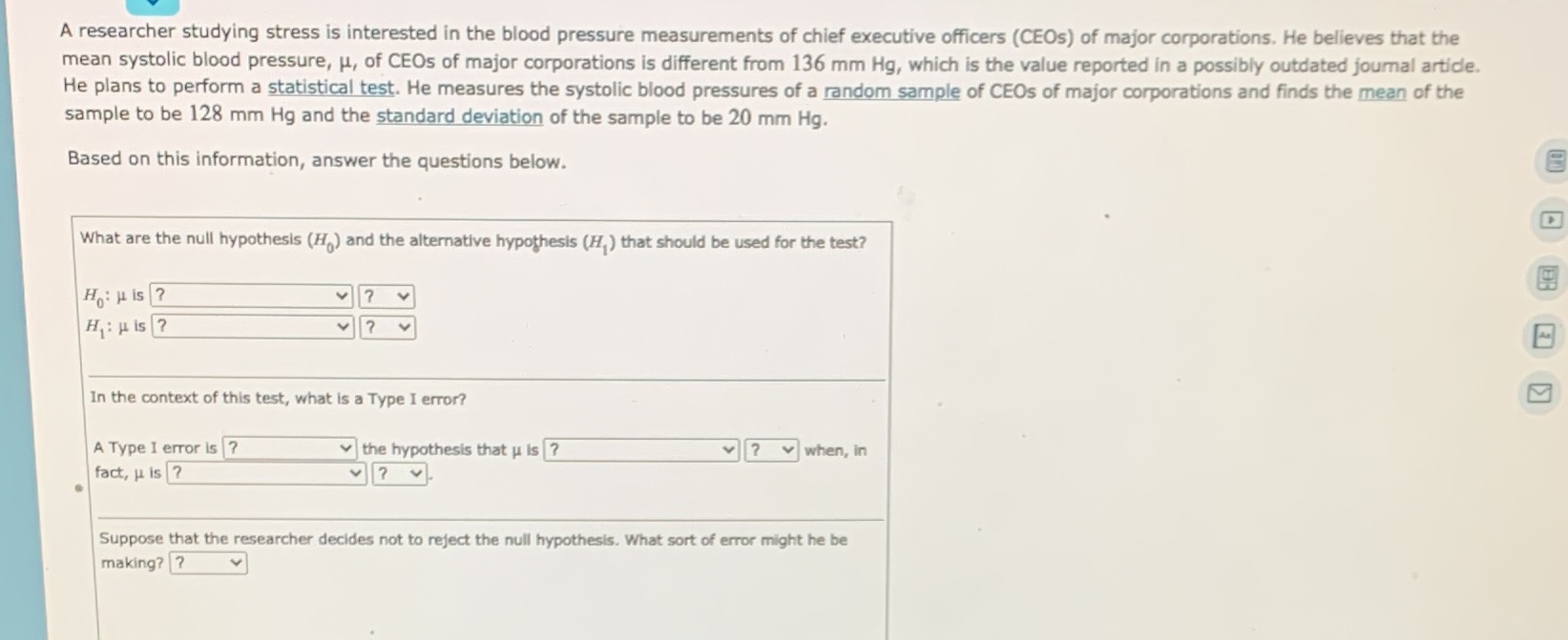Open the comparison dropdown next to H0
1568x640 pixels.
pyautogui.click(x=386, y=296)
